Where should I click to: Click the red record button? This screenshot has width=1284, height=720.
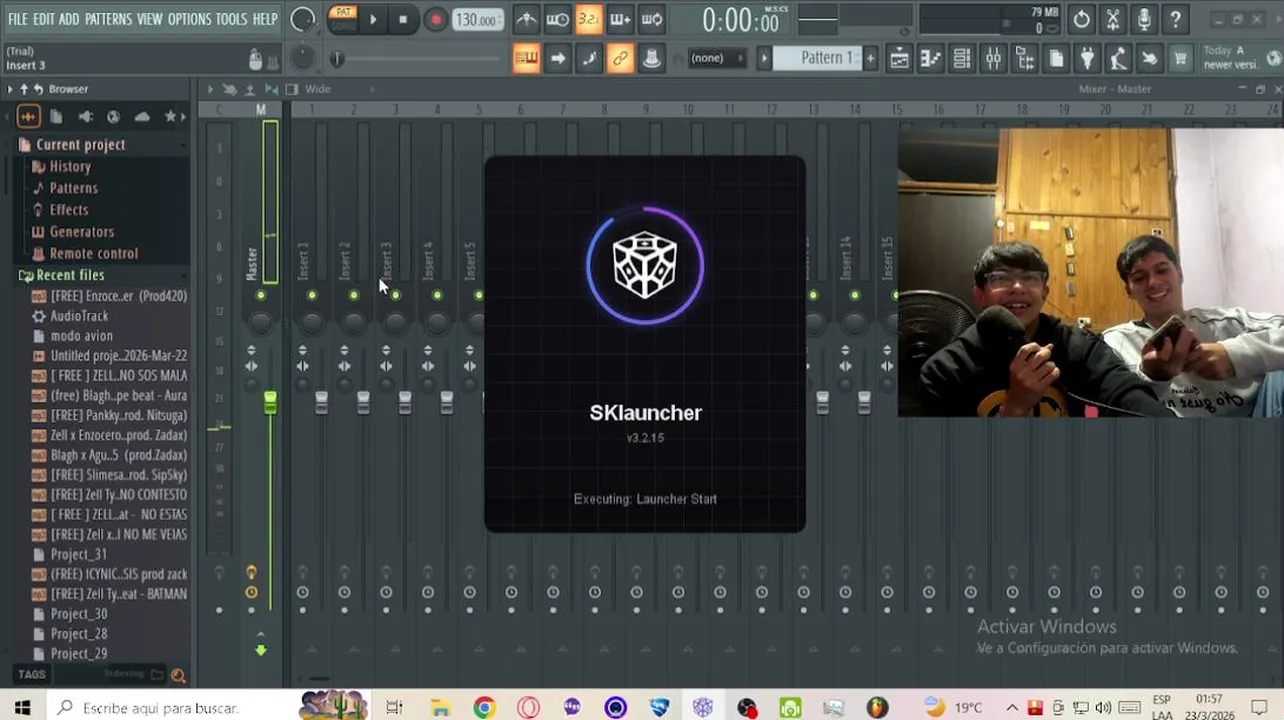pos(435,19)
